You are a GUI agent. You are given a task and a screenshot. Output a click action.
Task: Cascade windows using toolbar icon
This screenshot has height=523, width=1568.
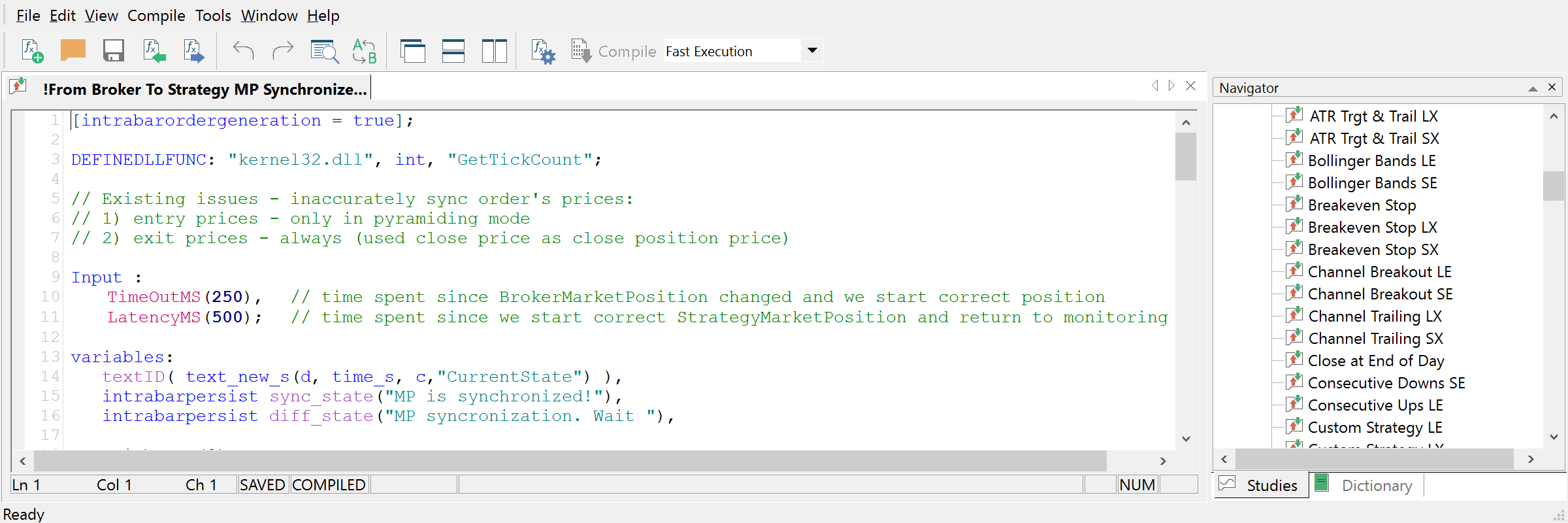tap(413, 51)
